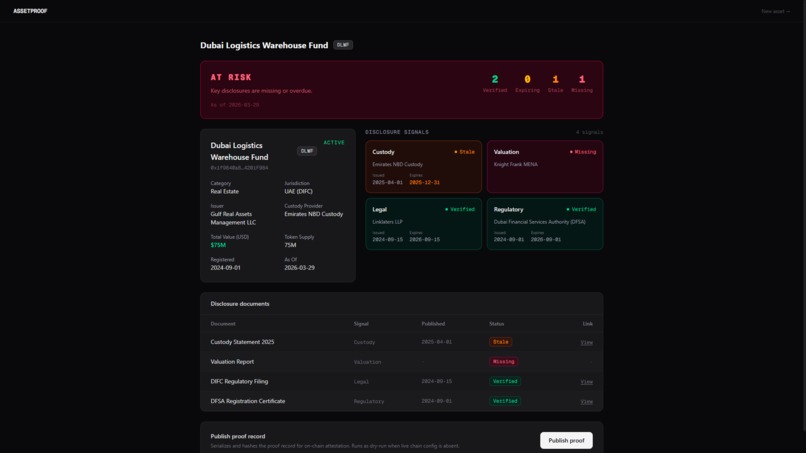Click the Published column header
The image size is (806, 453).
(433, 324)
